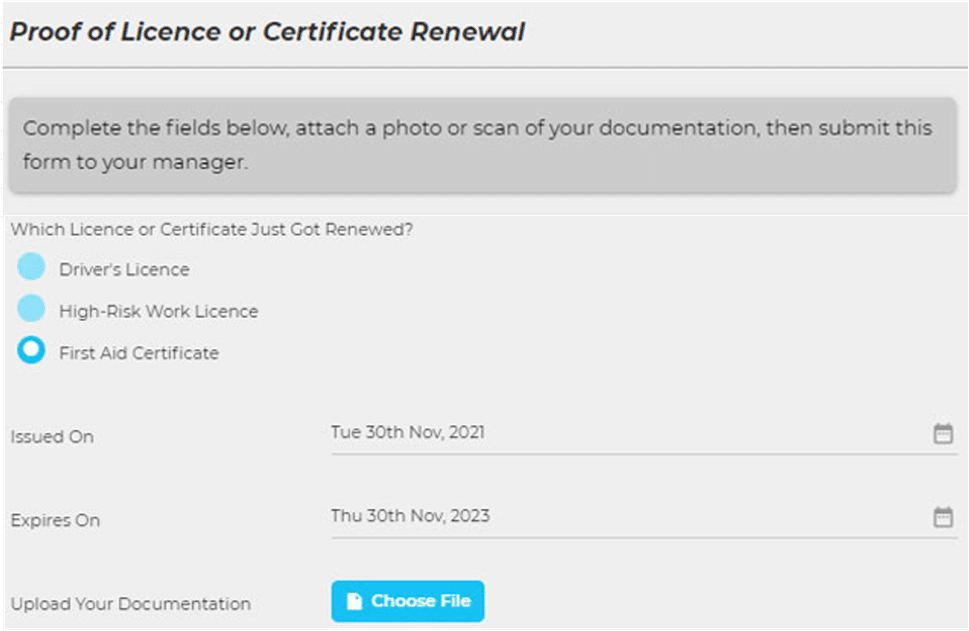969x631 pixels.
Task: Select the Driver's Licence radio button
Action: point(32,267)
